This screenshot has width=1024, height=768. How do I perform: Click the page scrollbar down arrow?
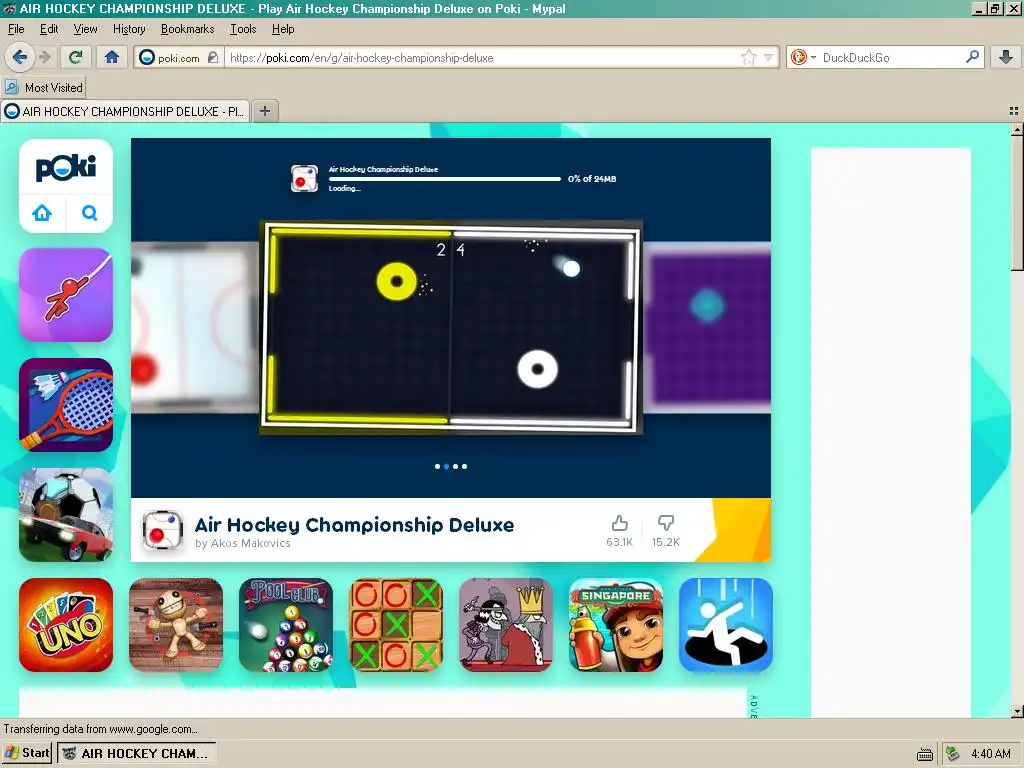coord(1017,711)
